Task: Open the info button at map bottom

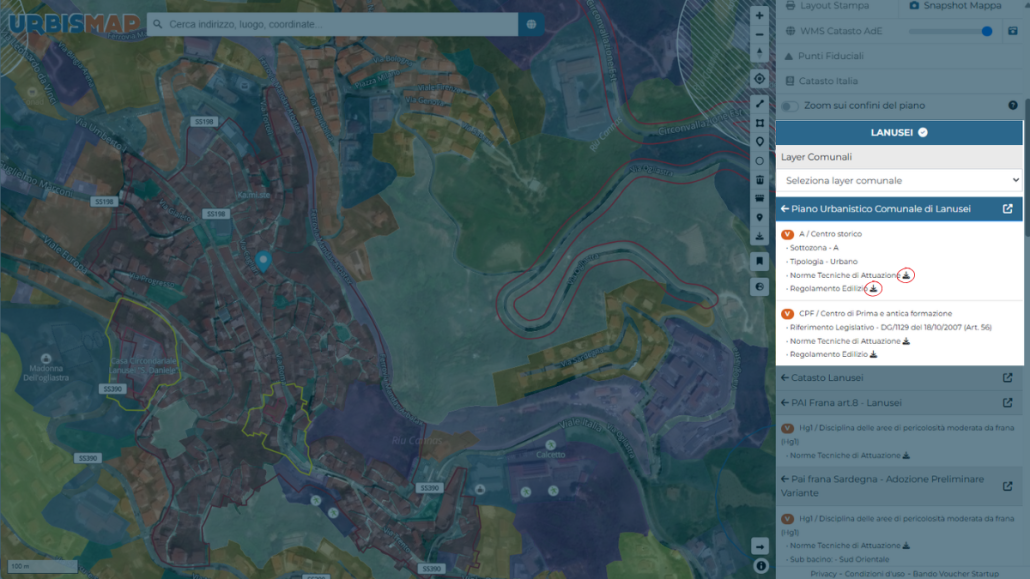Action: (x=760, y=565)
